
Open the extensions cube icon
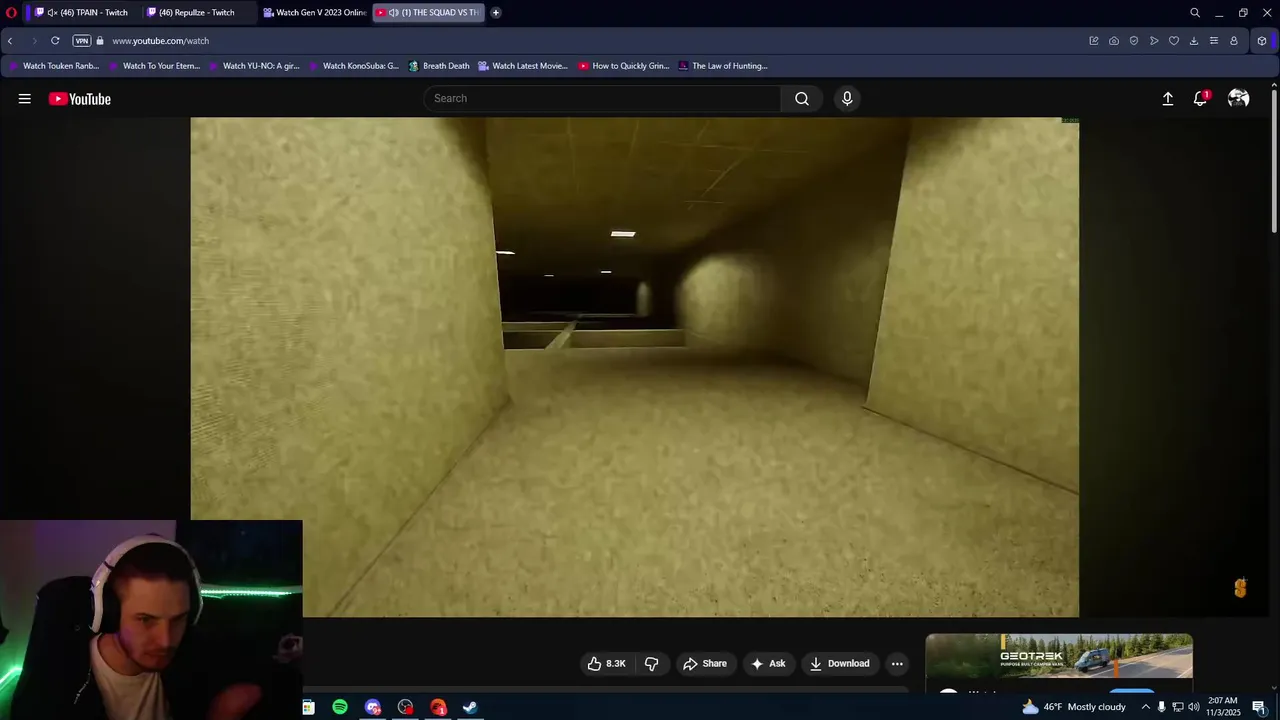(1262, 41)
